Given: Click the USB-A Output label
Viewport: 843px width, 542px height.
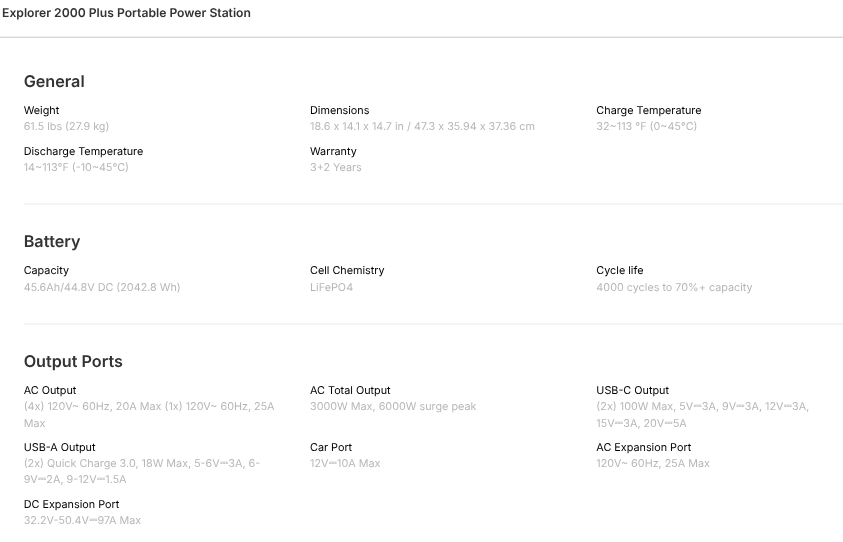Looking at the screenshot, I should (x=60, y=447).
